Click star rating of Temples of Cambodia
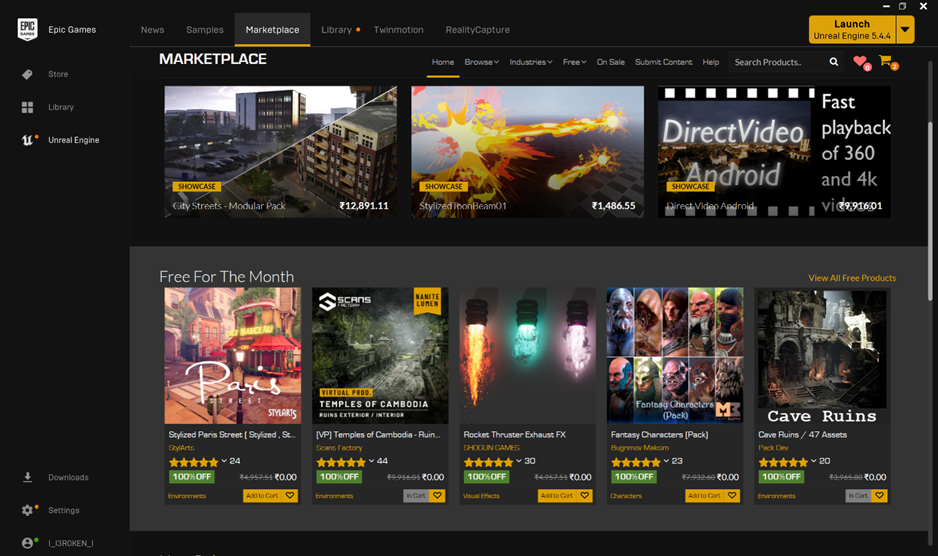The height and width of the screenshot is (556, 938). (341, 462)
